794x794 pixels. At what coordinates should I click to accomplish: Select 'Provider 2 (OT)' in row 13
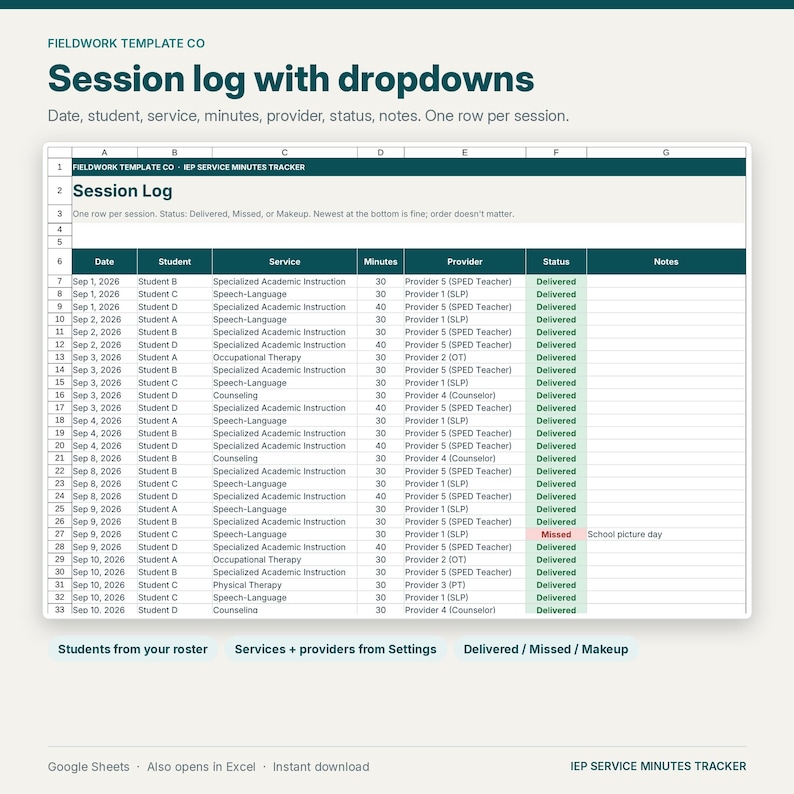(465, 358)
